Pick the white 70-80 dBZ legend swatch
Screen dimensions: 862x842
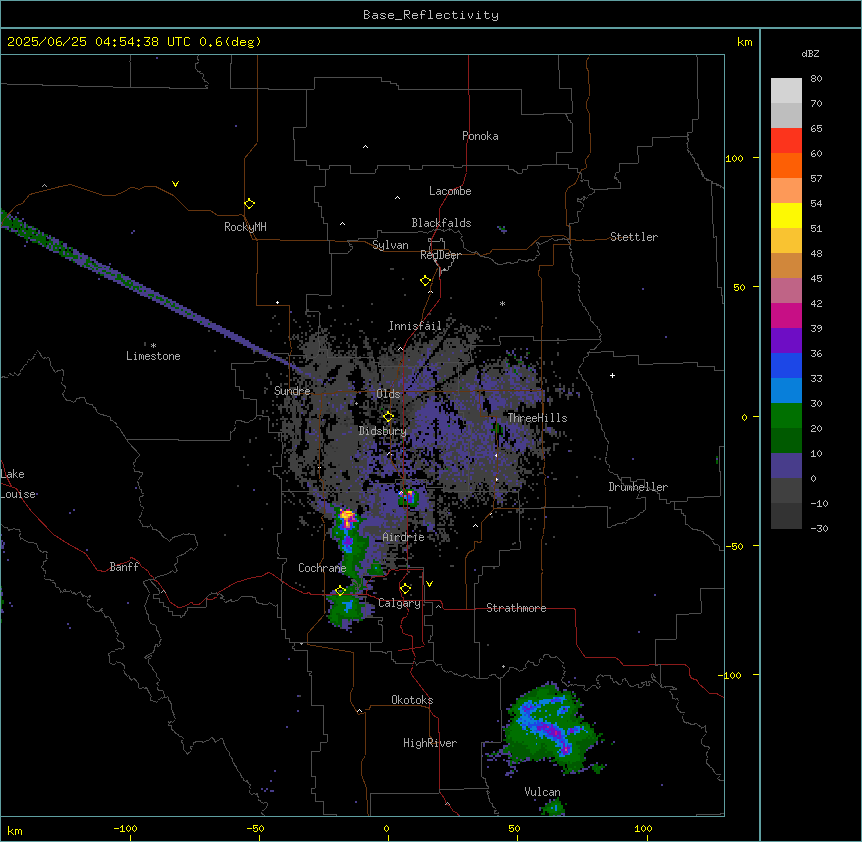786,90
